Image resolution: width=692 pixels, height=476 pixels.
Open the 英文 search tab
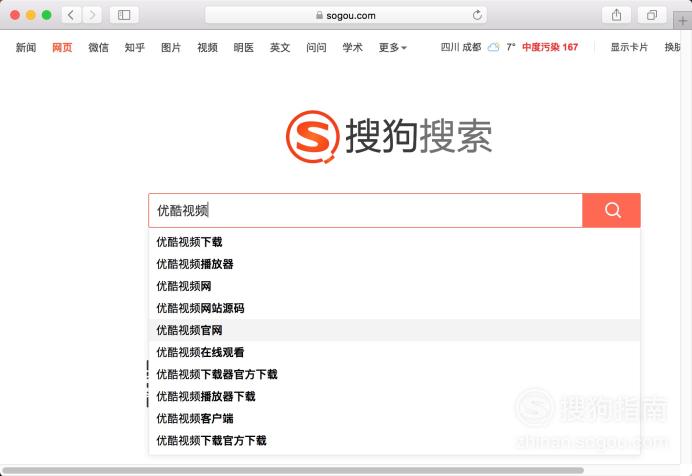280,47
